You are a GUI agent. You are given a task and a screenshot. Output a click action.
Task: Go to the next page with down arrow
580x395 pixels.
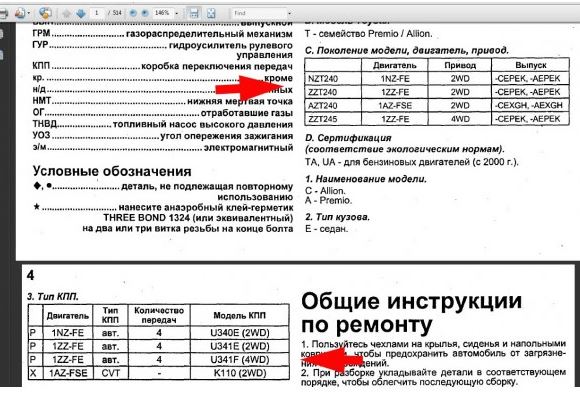point(80,14)
